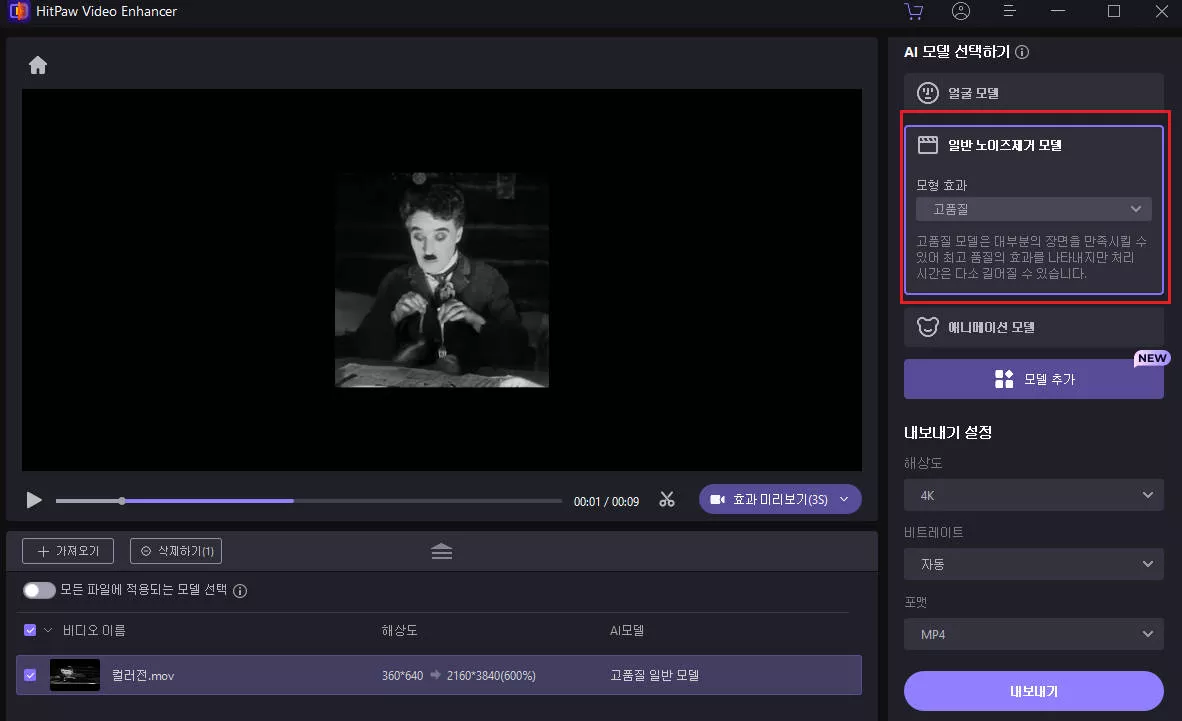Open the 모형 효과 고품질 dropdown
Screen dimensions: 1182x721
1033,209
